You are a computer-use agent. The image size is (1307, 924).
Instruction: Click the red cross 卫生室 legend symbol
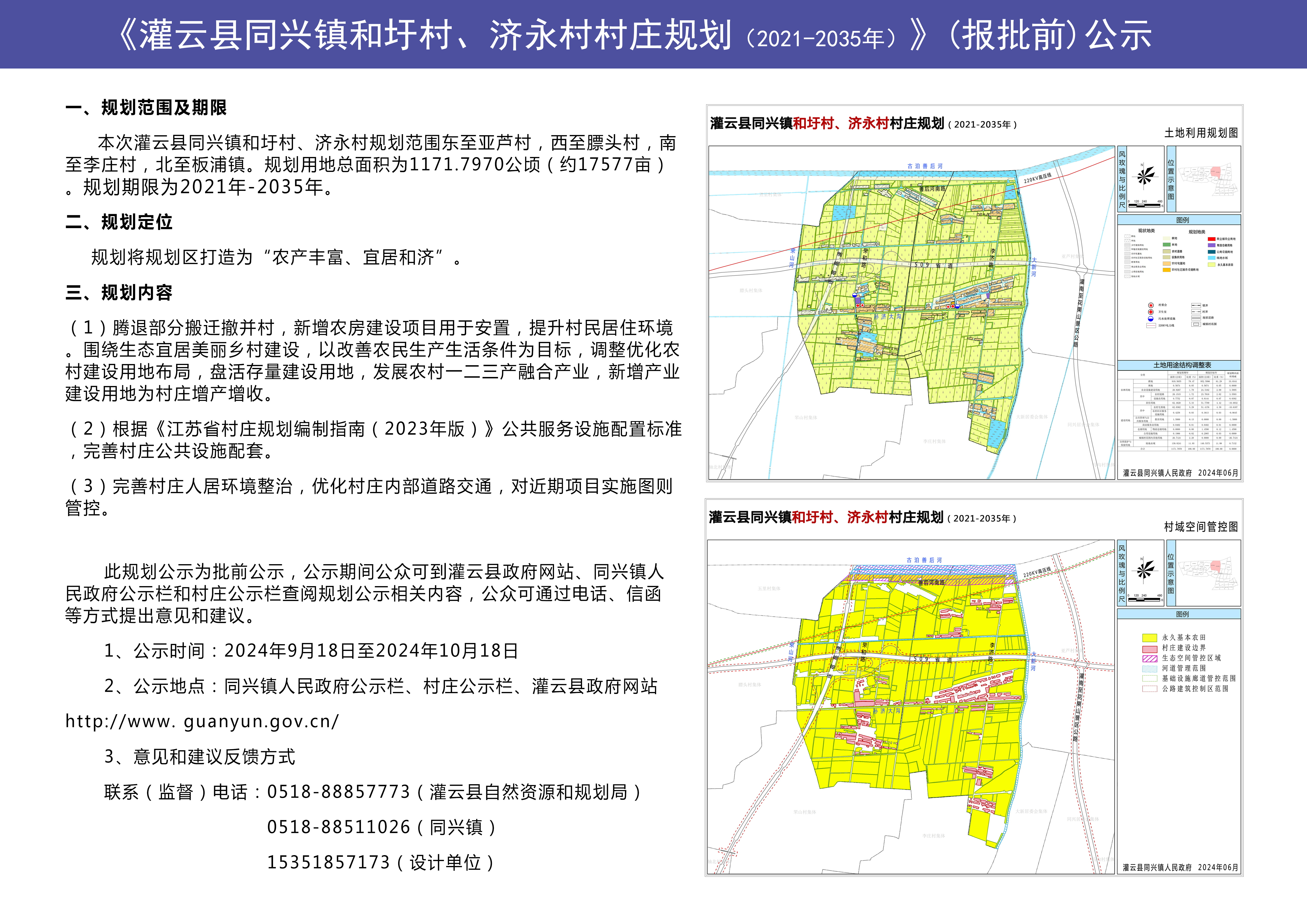[x=1151, y=312]
